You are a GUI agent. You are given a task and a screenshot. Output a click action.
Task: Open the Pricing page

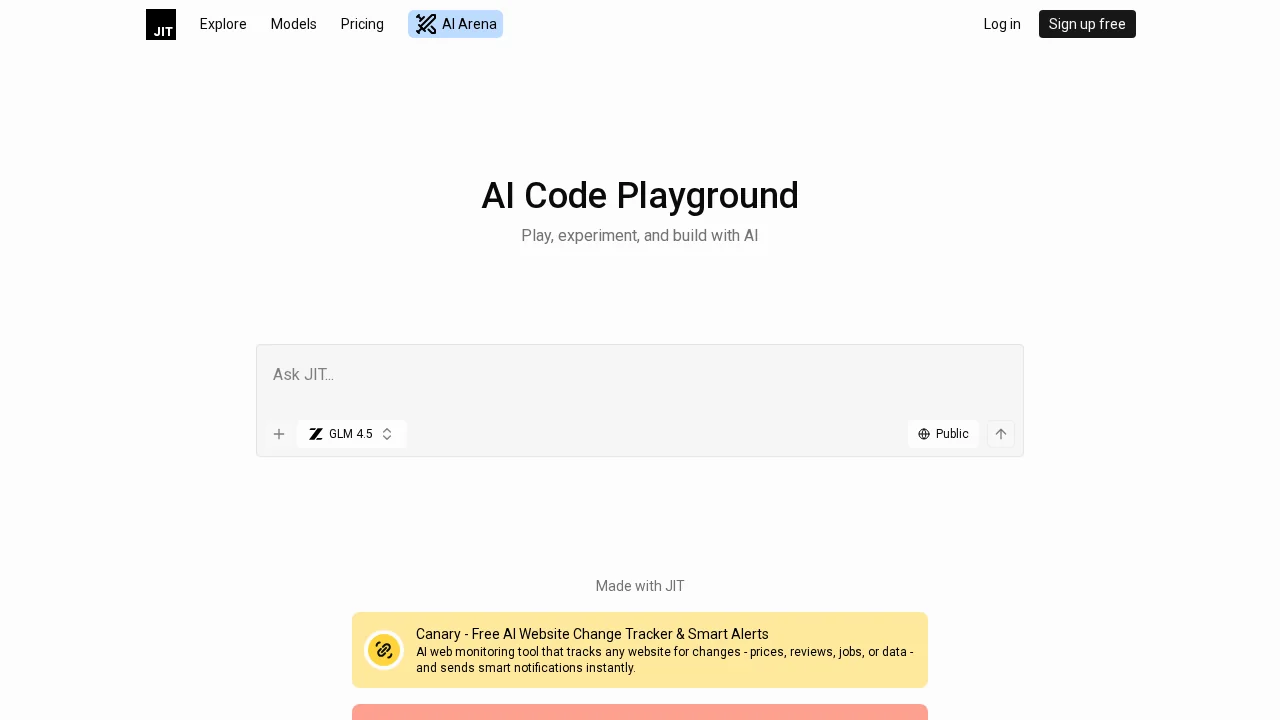tap(362, 24)
